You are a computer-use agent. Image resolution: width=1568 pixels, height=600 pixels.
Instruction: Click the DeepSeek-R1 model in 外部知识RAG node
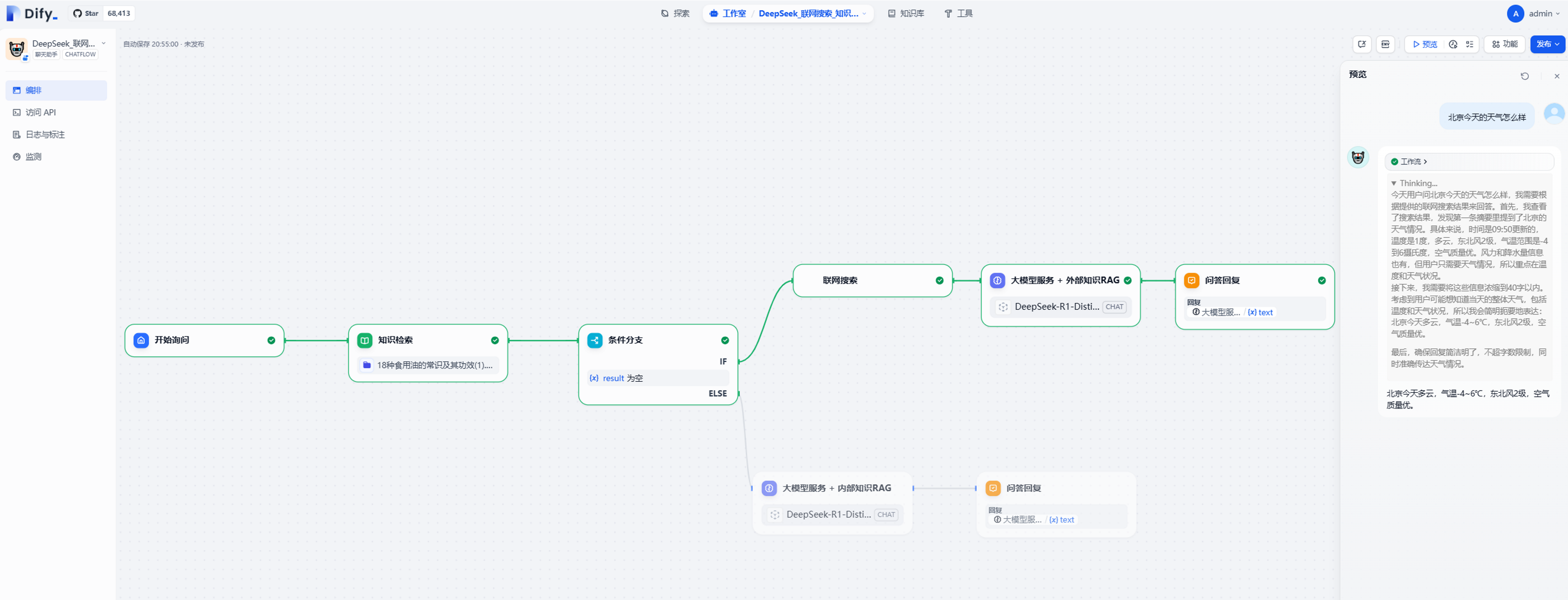click(x=1061, y=307)
